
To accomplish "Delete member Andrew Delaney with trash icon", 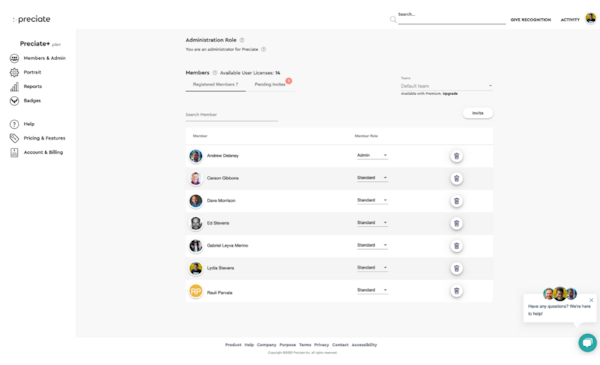I will 456,156.
